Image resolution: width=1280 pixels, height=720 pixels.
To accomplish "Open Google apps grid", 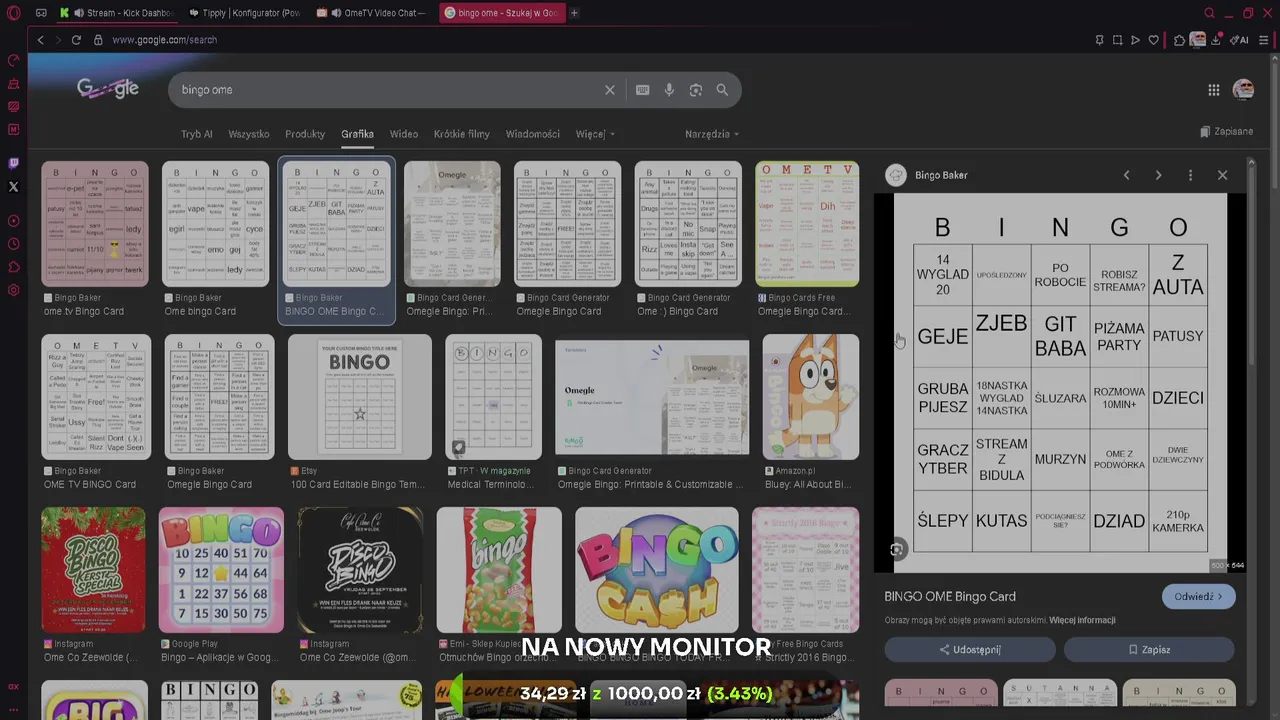I will [1213, 90].
